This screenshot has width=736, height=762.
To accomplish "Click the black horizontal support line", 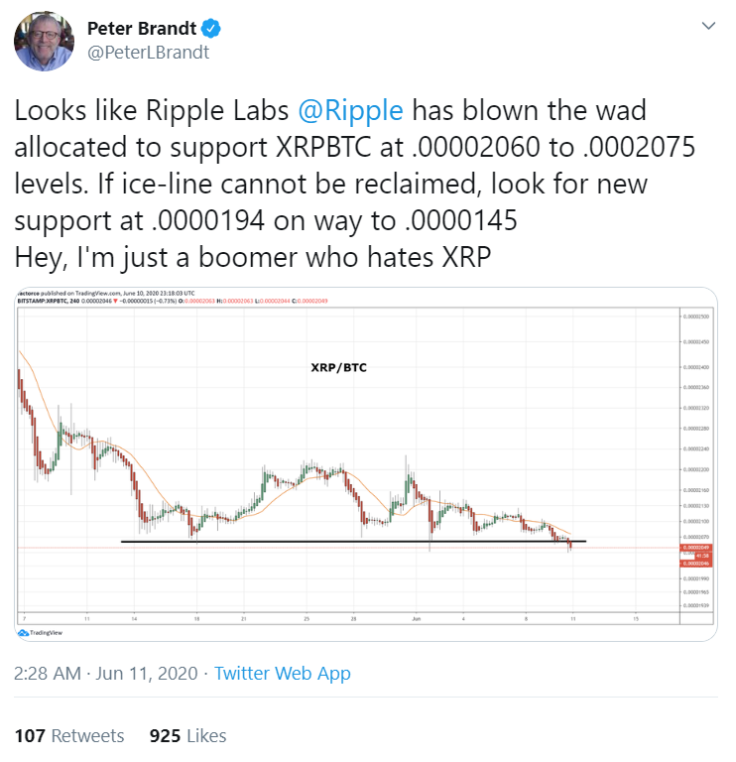I will tap(353, 541).
